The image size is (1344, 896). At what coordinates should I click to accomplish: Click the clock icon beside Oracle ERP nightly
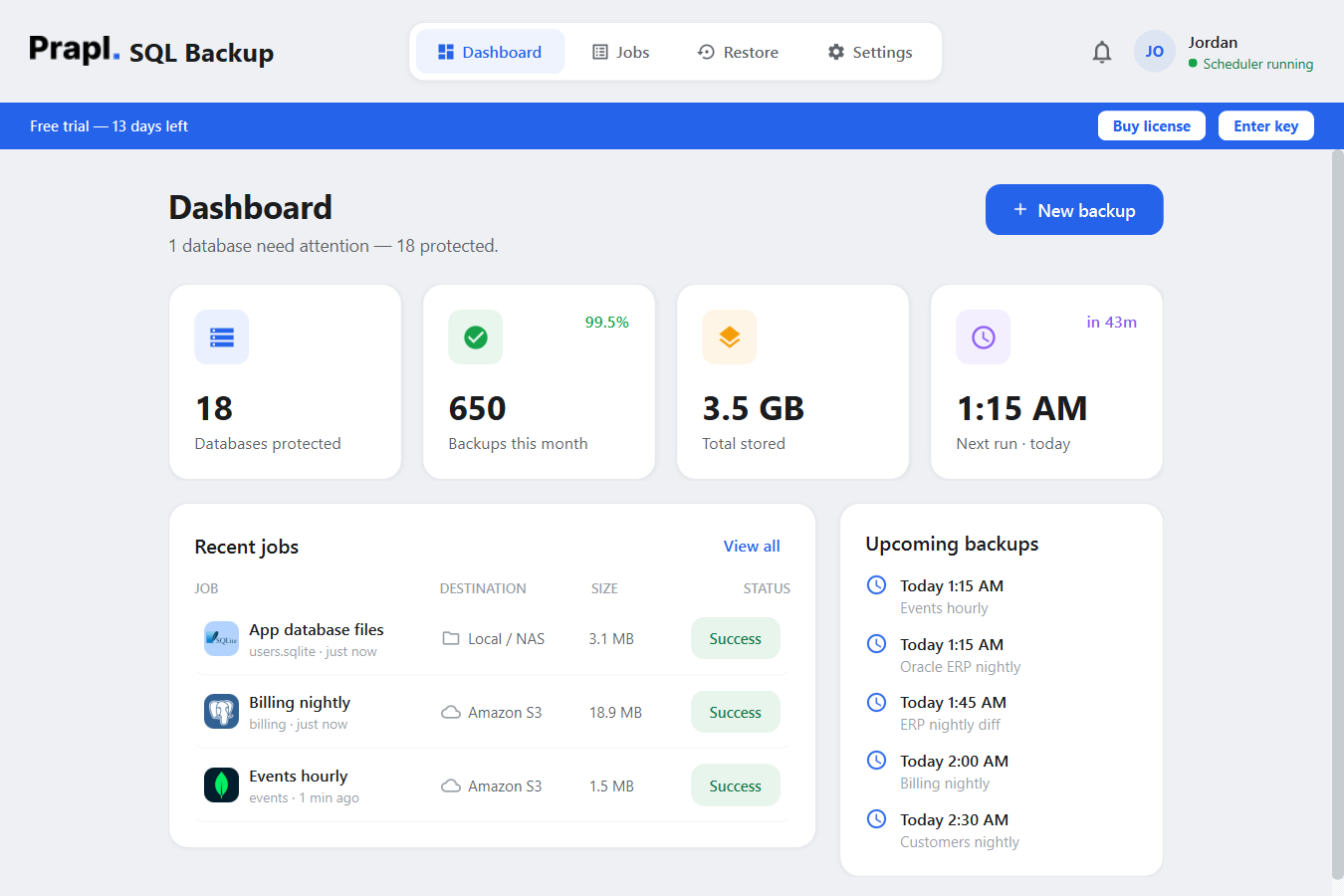pyautogui.click(x=877, y=644)
